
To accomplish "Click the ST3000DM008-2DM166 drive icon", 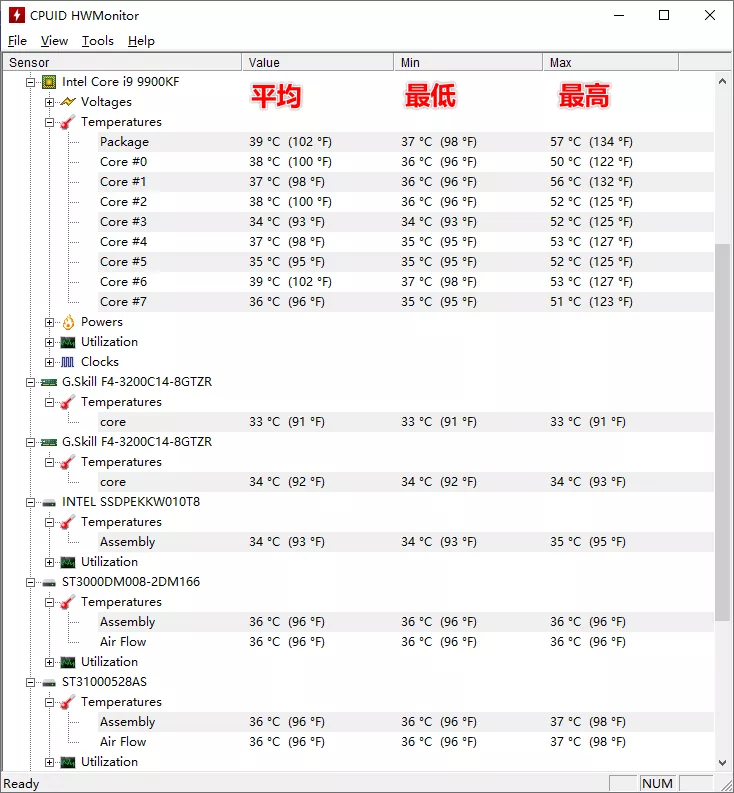I will pos(49,583).
